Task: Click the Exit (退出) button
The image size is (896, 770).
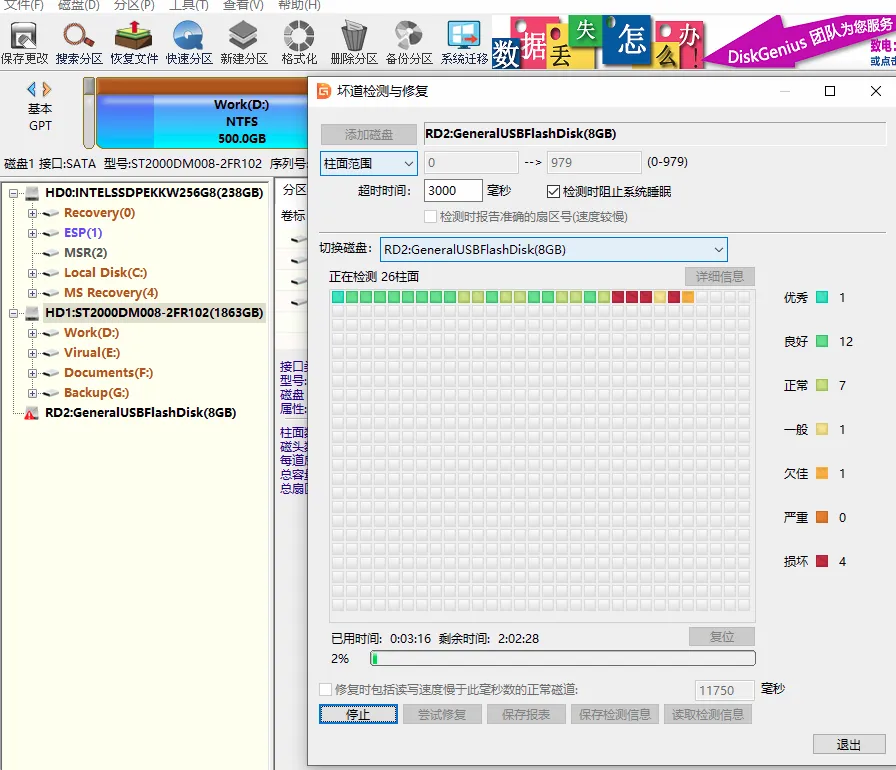Action: point(849,744)
